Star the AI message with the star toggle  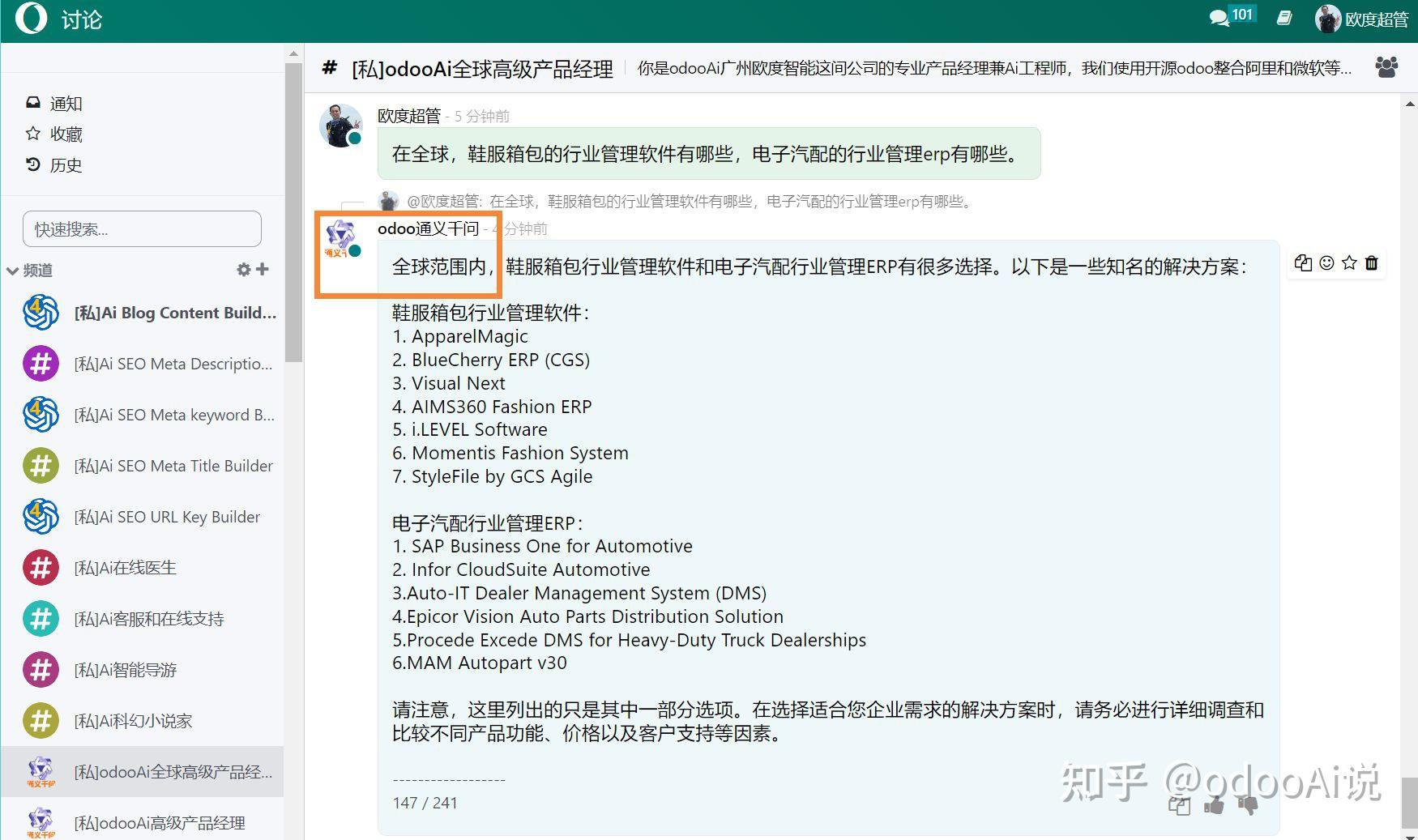(1348, 263)
